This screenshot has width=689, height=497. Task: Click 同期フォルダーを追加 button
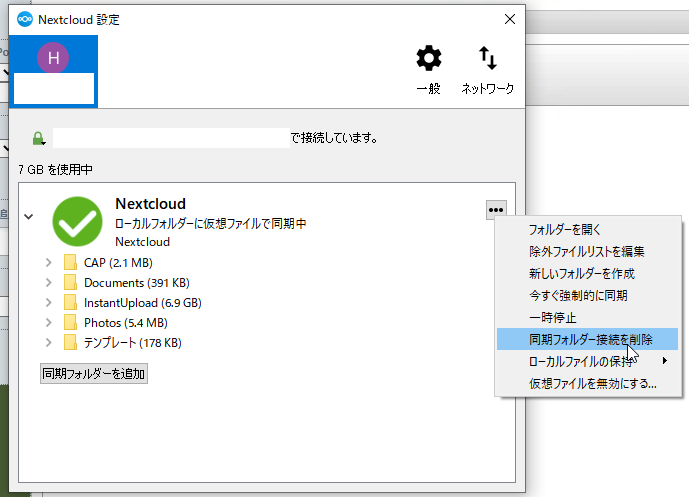[x=94, y=374]
